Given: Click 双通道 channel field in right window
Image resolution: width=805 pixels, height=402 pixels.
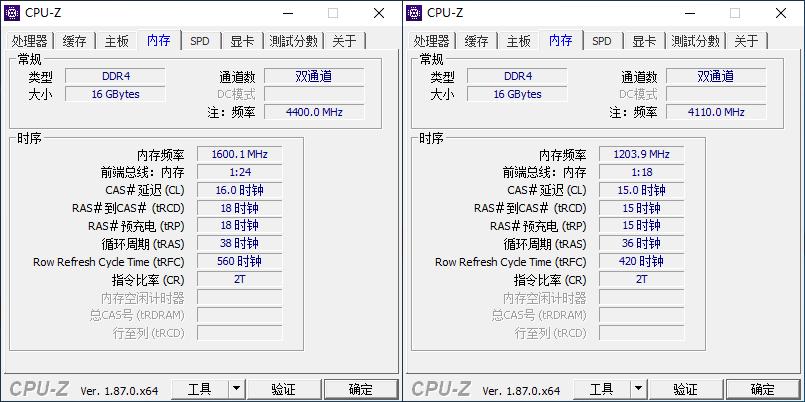Looking at the screenshot, I should 716,76.
